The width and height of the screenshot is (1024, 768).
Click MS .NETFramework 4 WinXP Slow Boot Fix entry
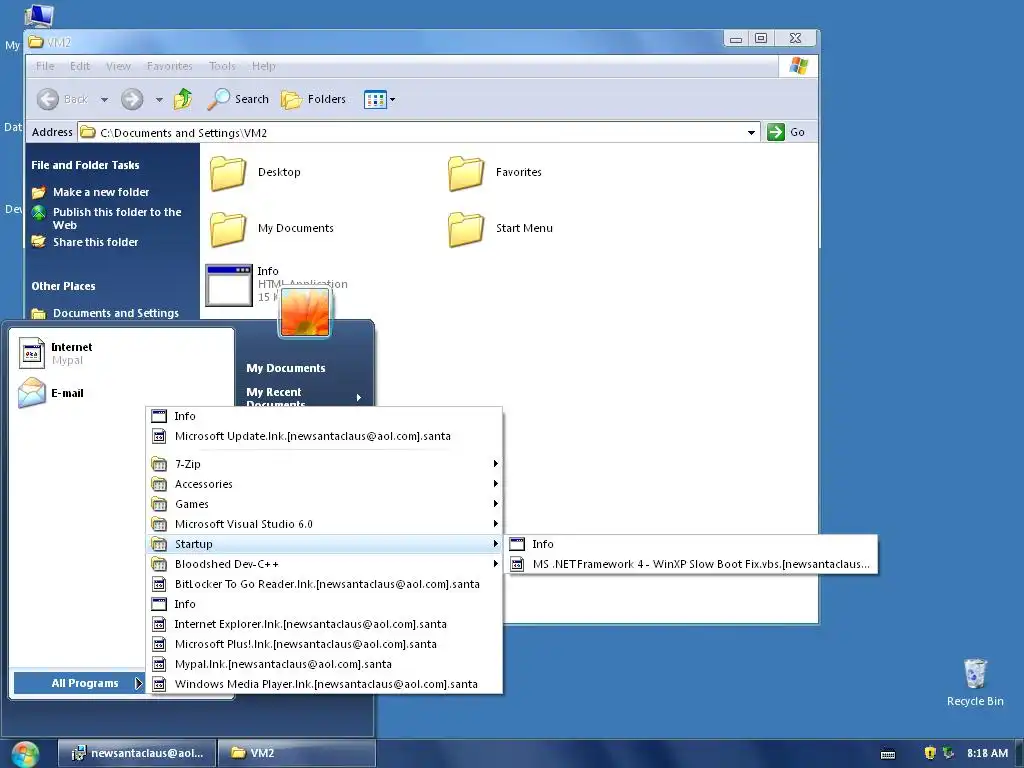click(692, 564)
